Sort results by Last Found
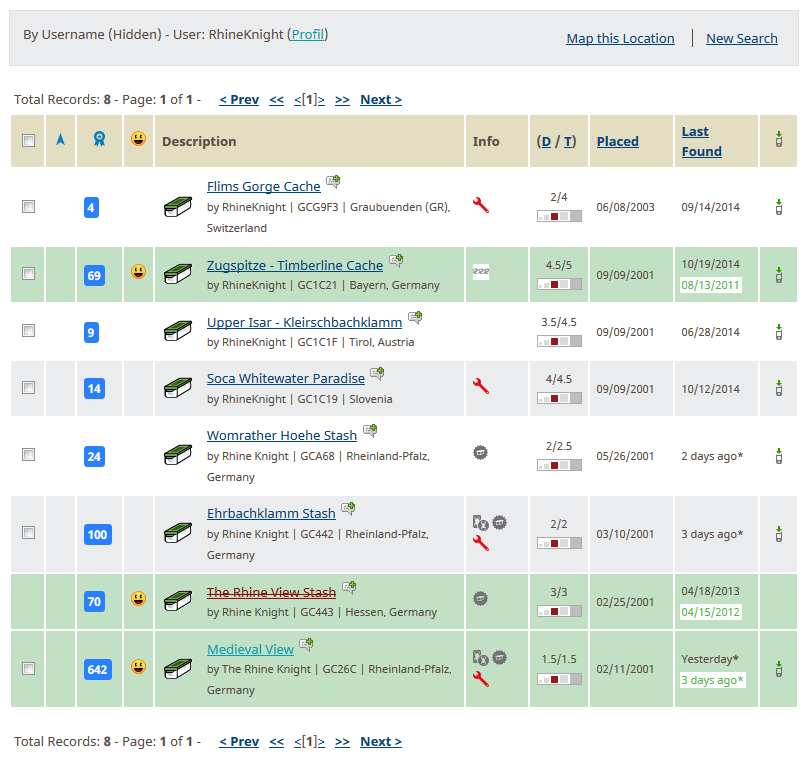This screenshot has height=762, width=810. click(x=702, y=142)
